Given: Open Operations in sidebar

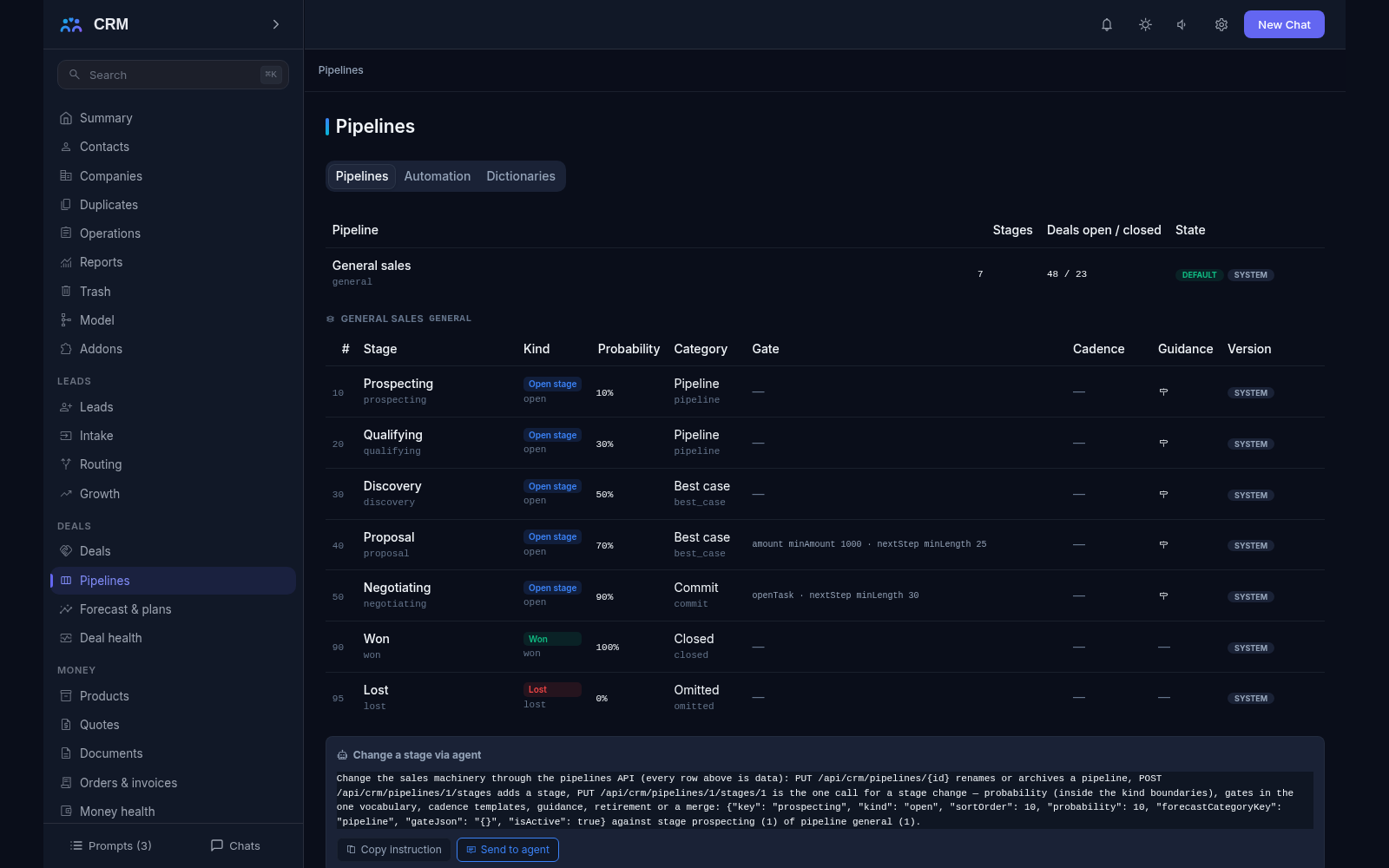Looking at the screenshot, I should [173, 233].
